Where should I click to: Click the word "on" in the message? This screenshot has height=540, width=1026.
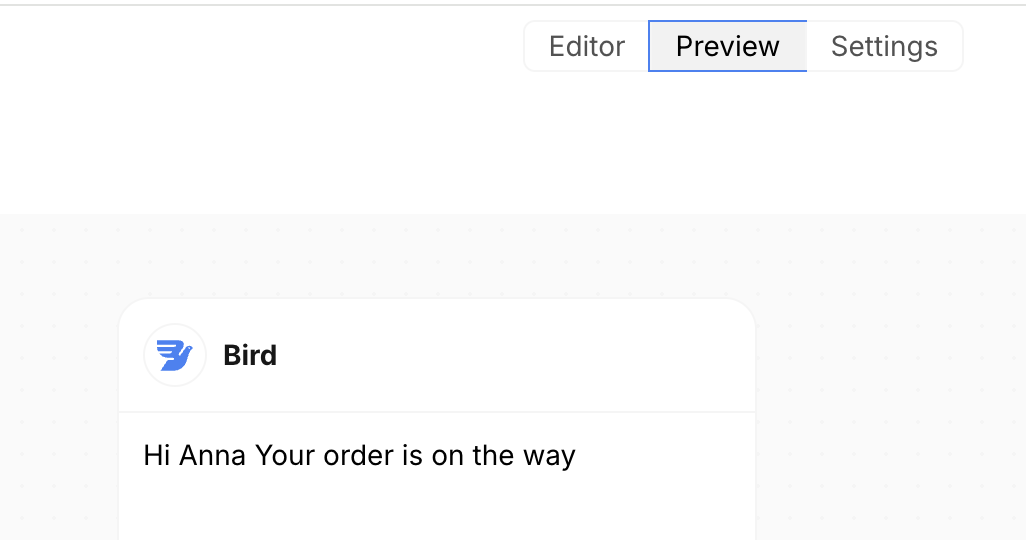click(x=447, y=456)
